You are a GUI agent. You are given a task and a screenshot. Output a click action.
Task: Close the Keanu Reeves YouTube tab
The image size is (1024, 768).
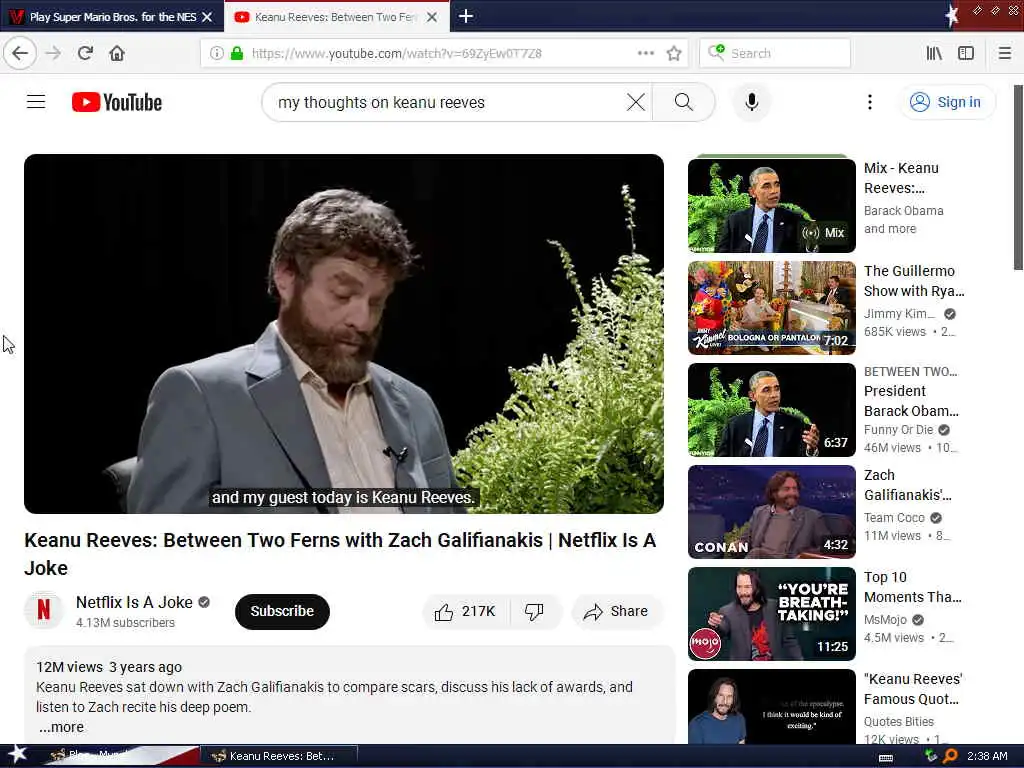pos(432,17)
